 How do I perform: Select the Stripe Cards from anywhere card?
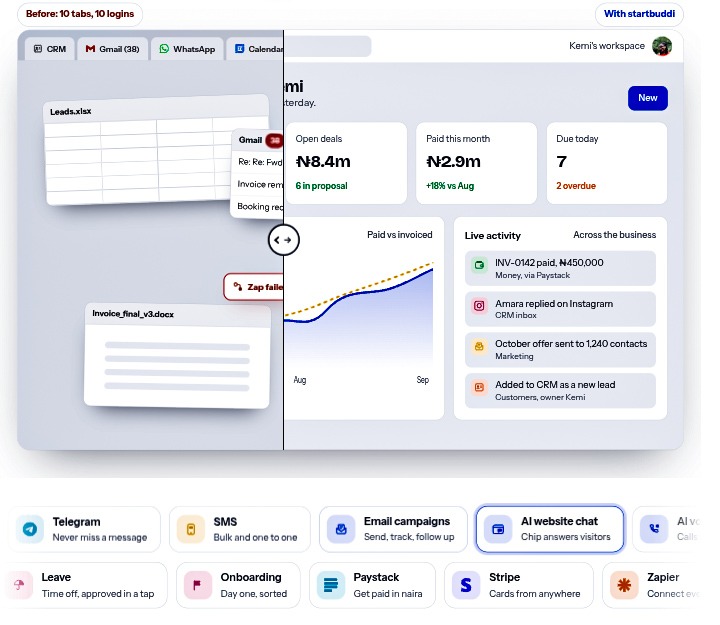click(519, 585)
